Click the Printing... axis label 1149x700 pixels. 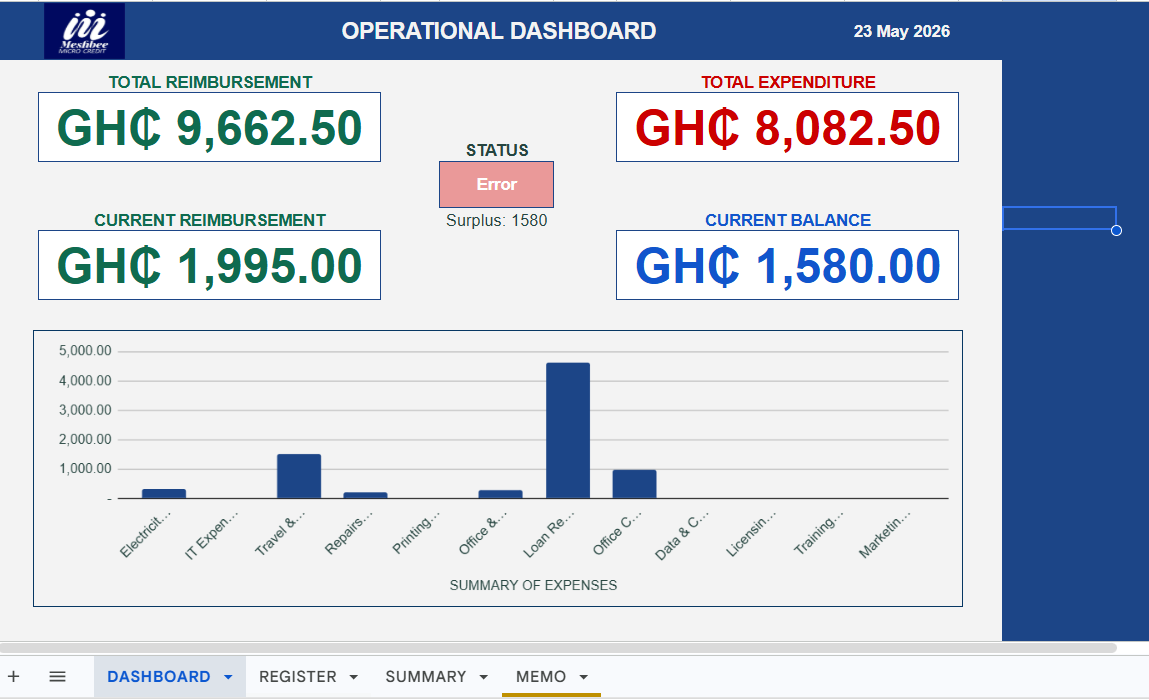pos(416,531)
